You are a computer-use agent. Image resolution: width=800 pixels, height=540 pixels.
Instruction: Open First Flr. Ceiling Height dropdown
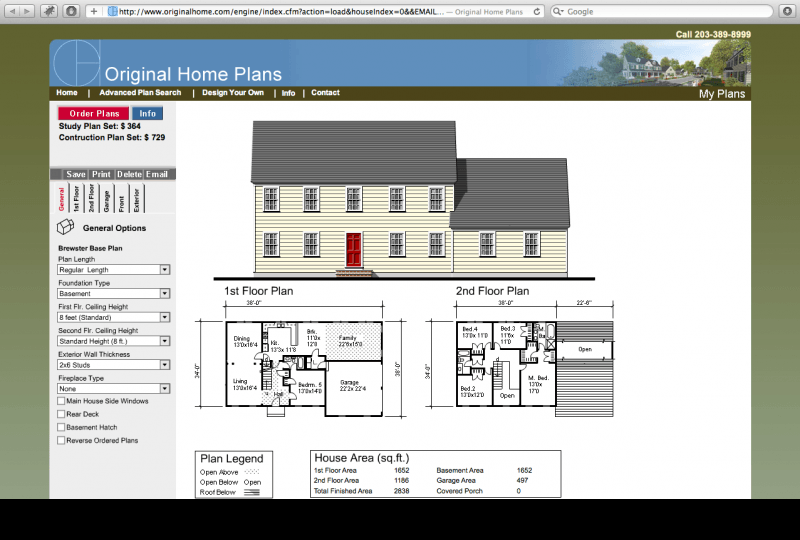114,317
